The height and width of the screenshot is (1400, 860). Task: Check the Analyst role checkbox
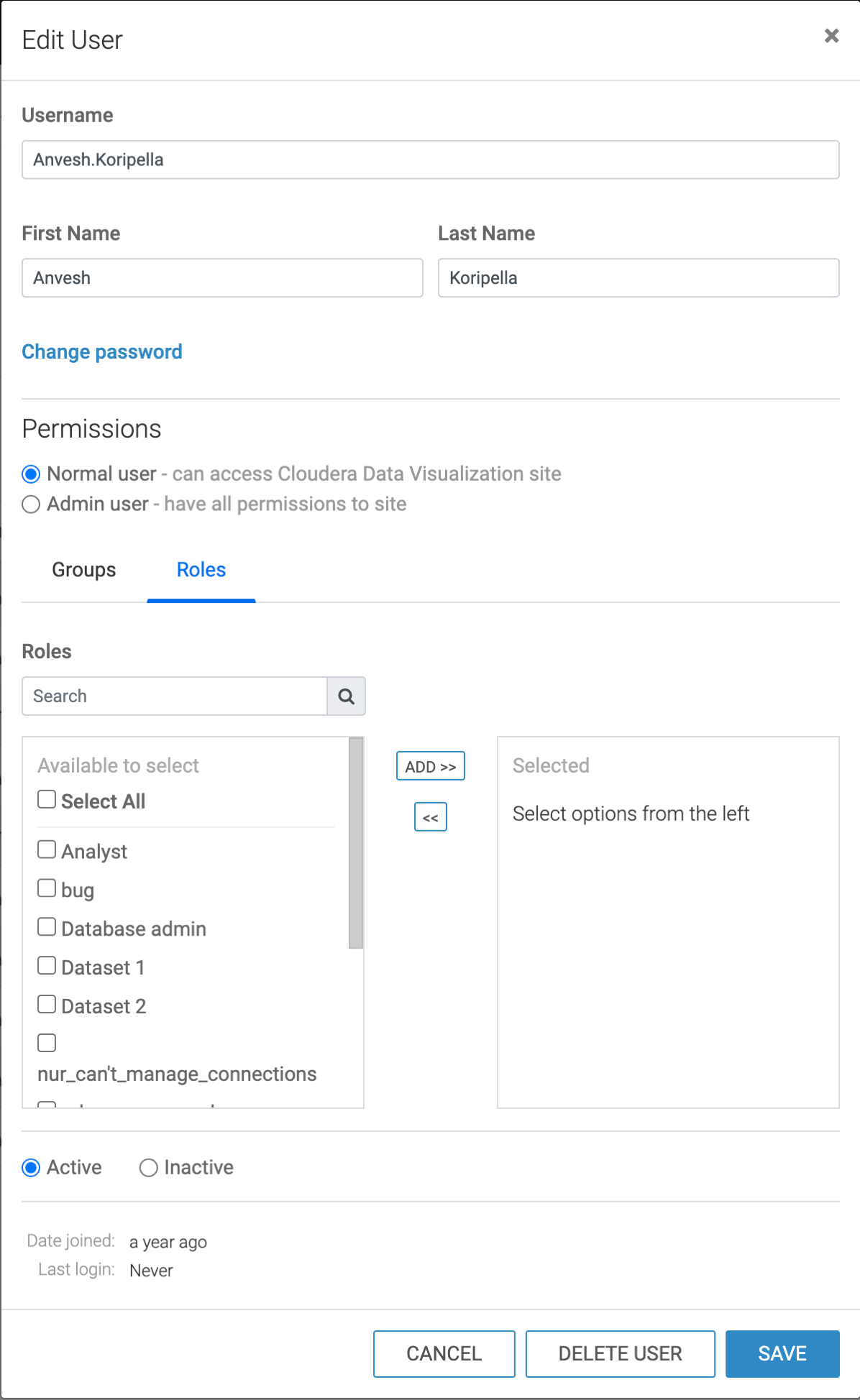(x=47, y=850)
